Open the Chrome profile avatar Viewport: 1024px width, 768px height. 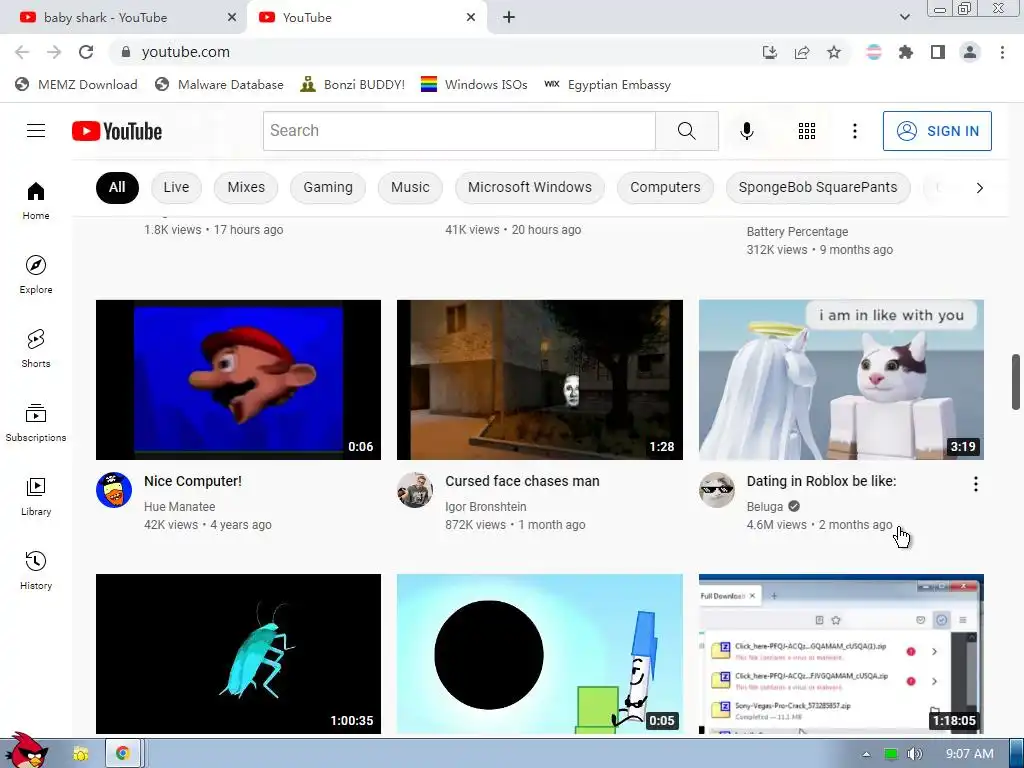click(970, 52)
